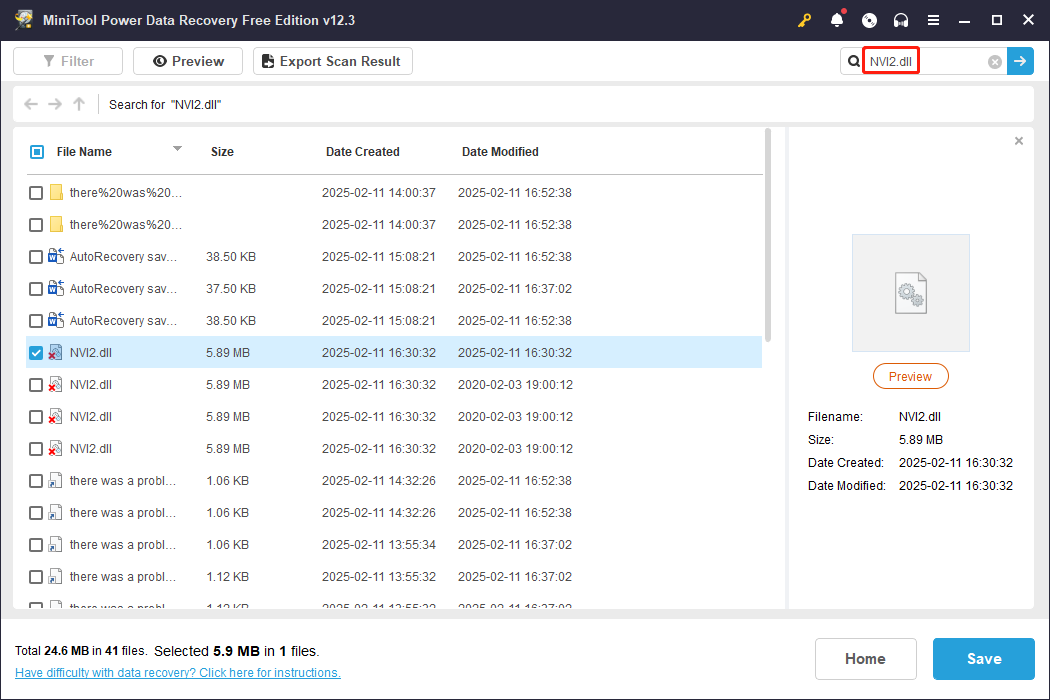Toggle the select-all files checkbox

point(37,152)
